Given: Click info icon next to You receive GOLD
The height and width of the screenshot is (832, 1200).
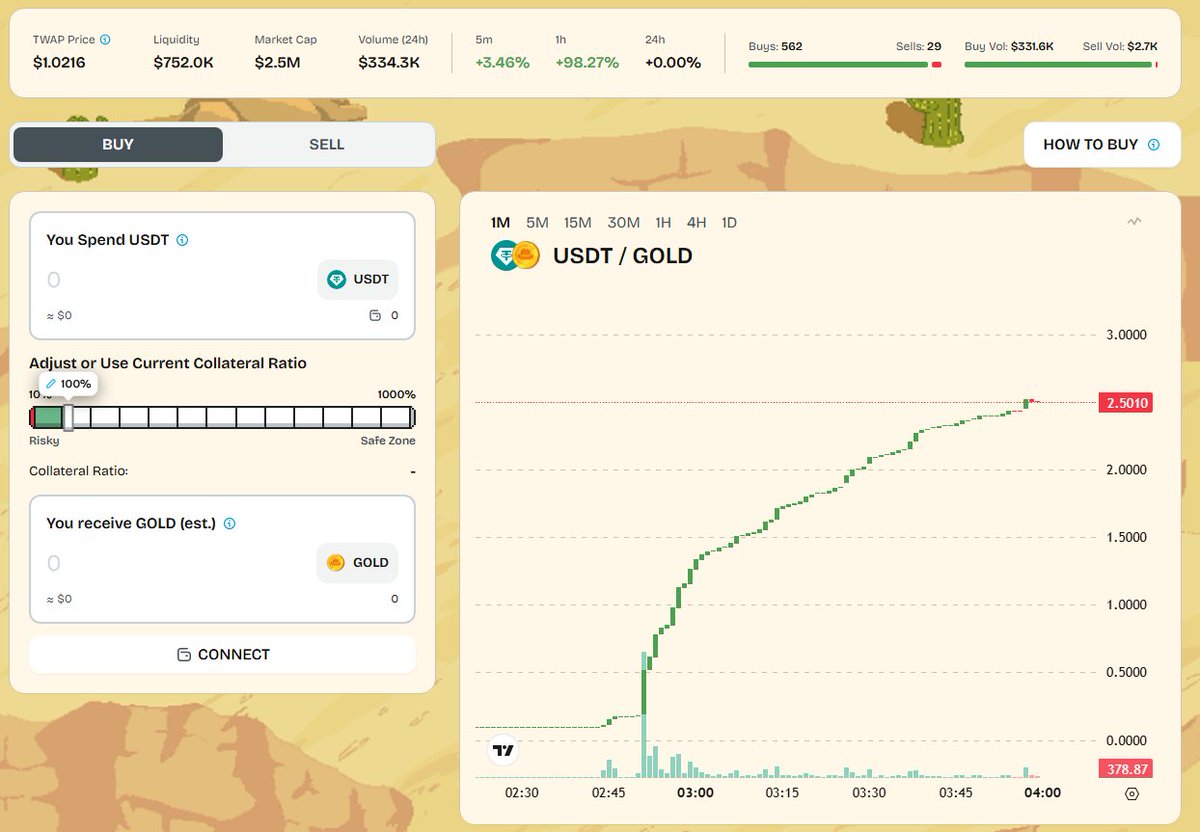Looking at the screenshot, I should pos(229,523).
